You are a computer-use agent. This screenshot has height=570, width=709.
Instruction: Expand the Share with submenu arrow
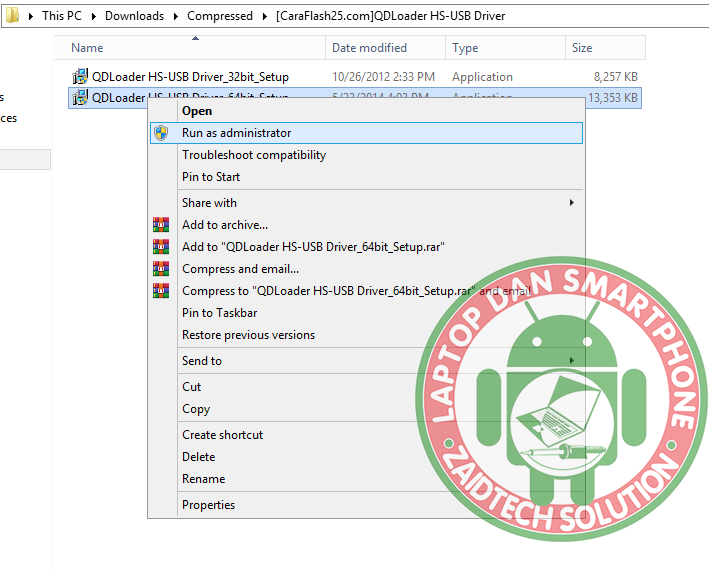pyautogui.click(x=572, y=203)
